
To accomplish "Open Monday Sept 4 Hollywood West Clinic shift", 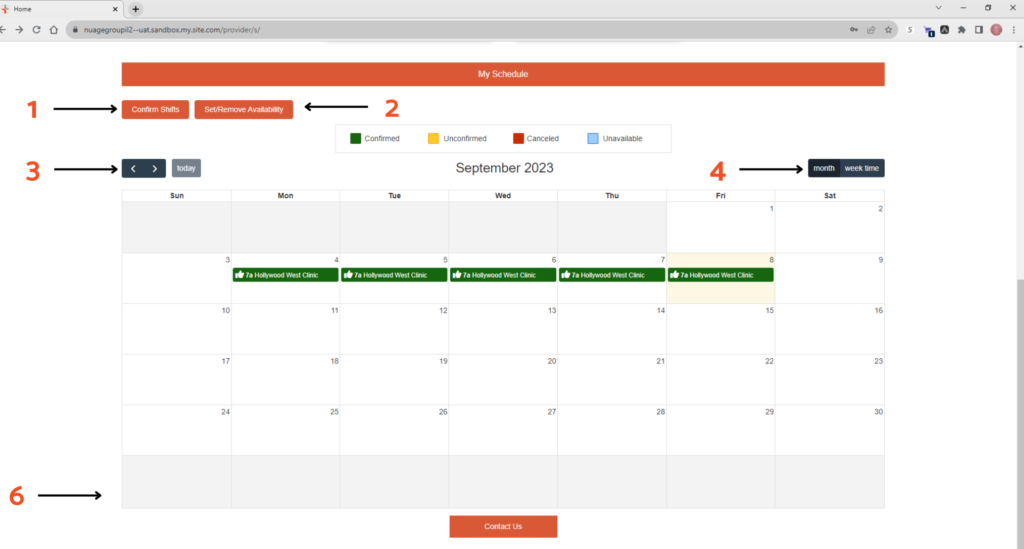I will (x=285, y=275).
